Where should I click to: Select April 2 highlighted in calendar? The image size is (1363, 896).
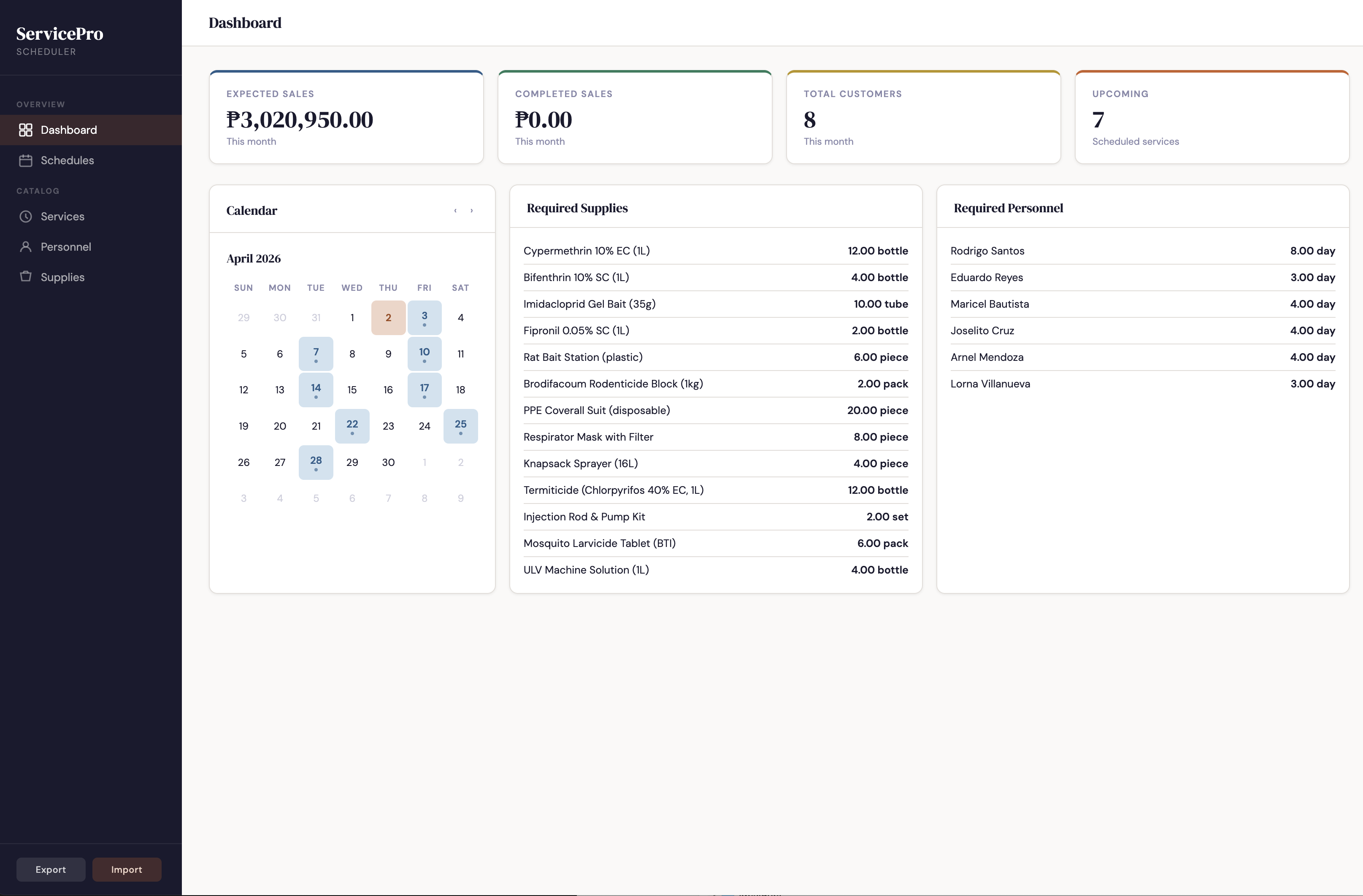388,317
